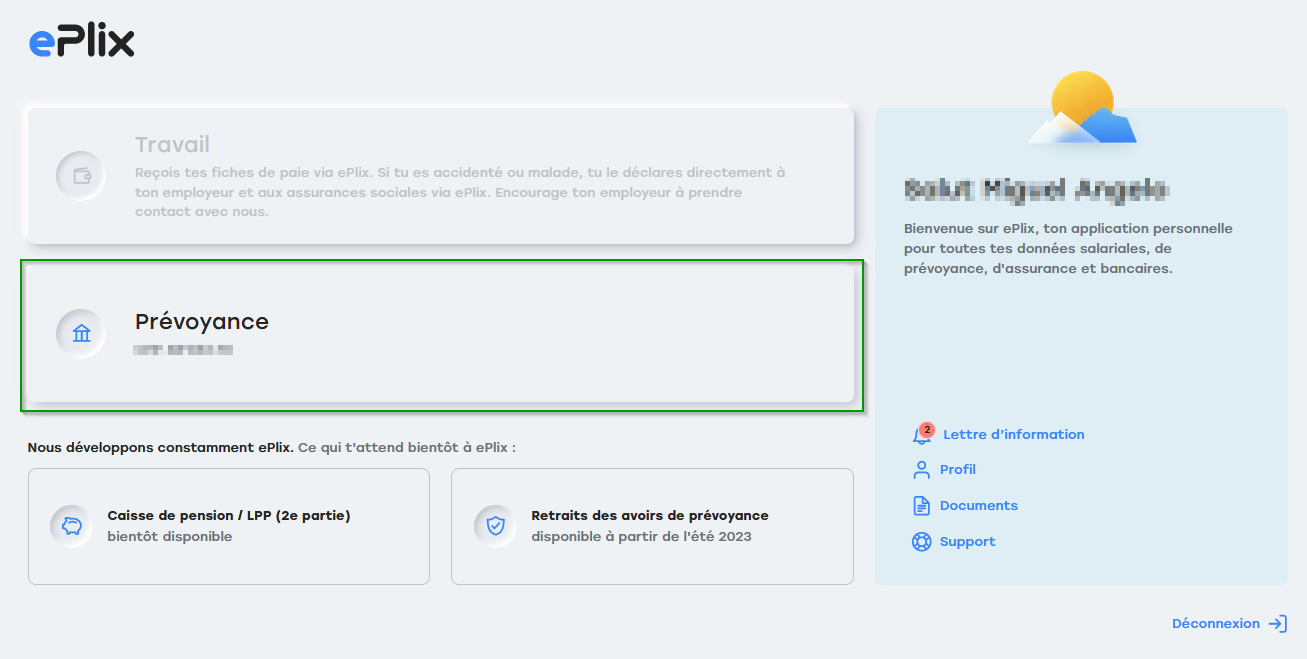The width and height of the screenshot is (1307, 659).
Task: Click the logout arrow icon
Action: [1278, 624]
